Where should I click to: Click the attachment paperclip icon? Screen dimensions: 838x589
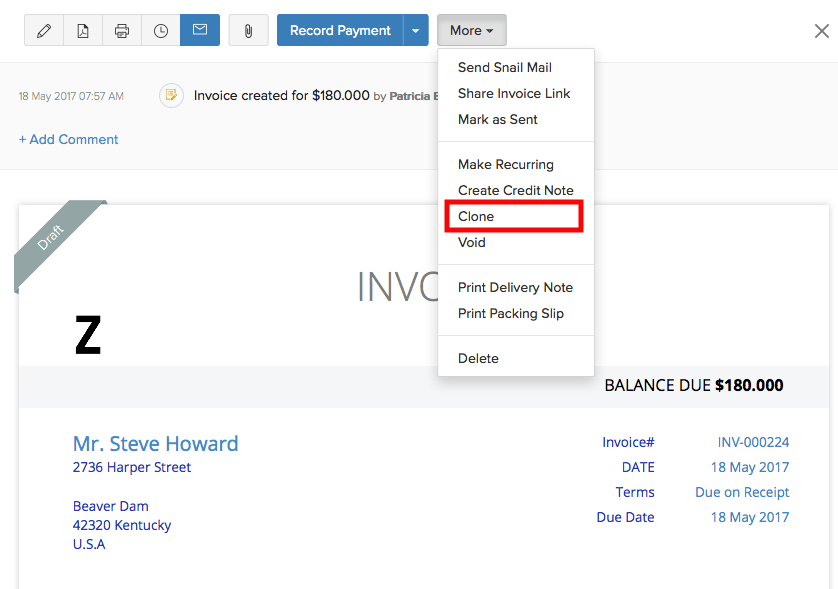(247, 30)
